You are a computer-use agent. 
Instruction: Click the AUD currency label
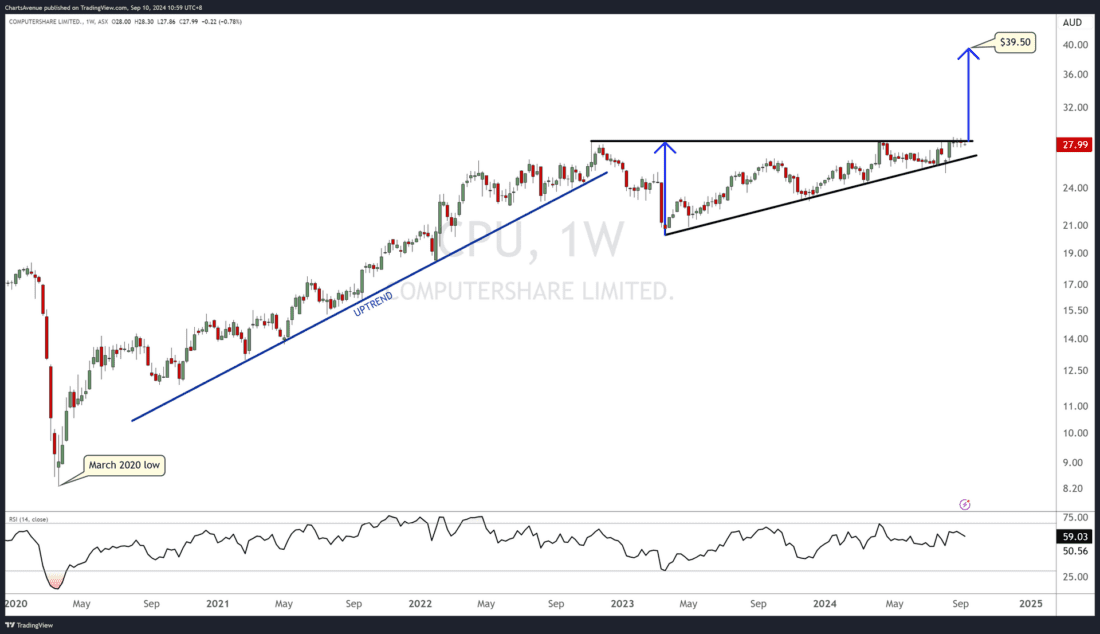click(x=1072, y=22)
